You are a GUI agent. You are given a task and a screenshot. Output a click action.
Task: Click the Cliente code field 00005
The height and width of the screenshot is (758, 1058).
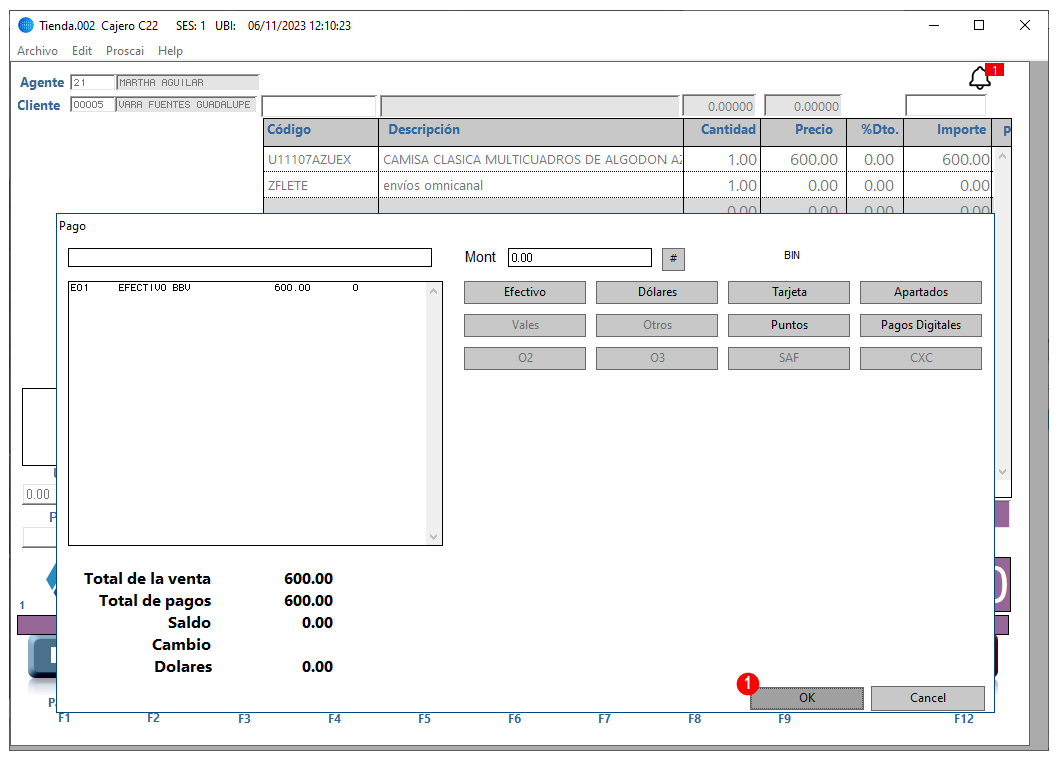tap(92, 105)
